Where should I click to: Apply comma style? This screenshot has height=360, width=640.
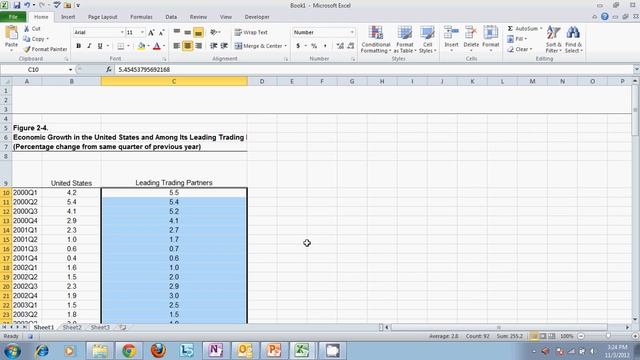(x=325, y=46)
